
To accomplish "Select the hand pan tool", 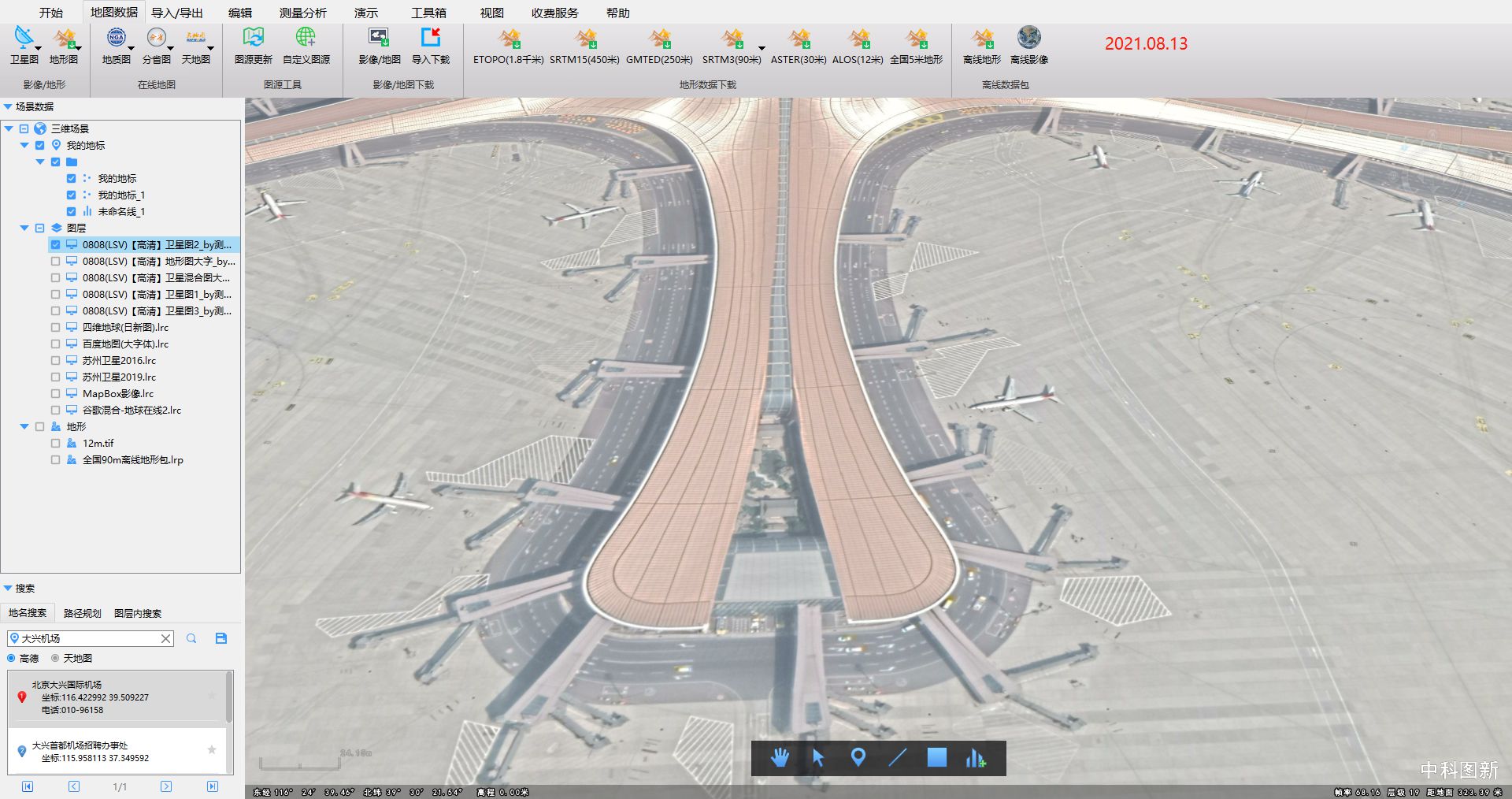I will pyautogui.click(x=780, y=758).
